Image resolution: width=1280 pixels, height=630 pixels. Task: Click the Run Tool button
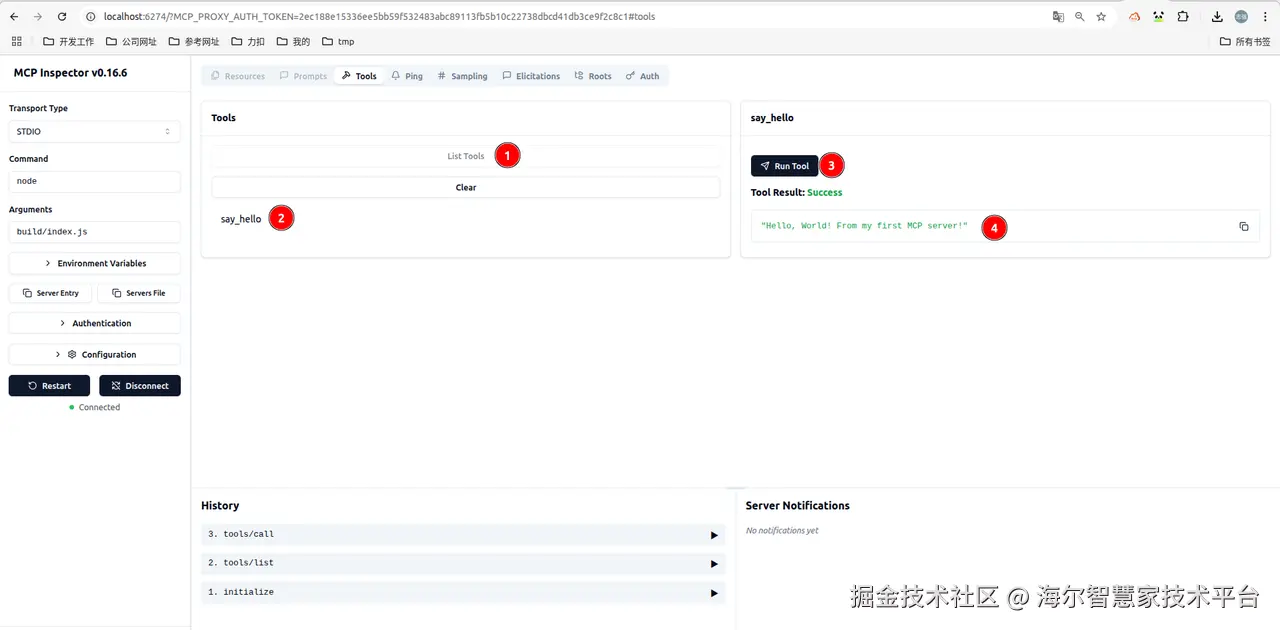pyautogui.click(x=785, y=166)
